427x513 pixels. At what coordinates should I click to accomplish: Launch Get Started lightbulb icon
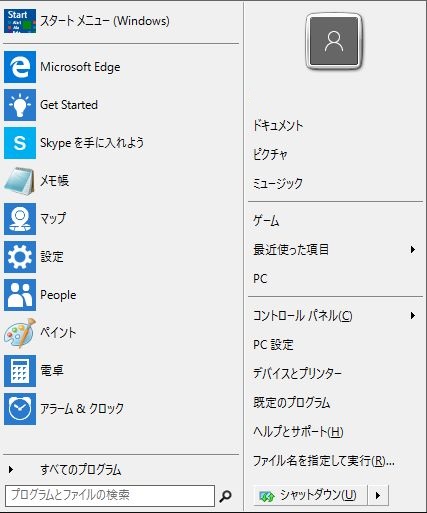(20, 105)
